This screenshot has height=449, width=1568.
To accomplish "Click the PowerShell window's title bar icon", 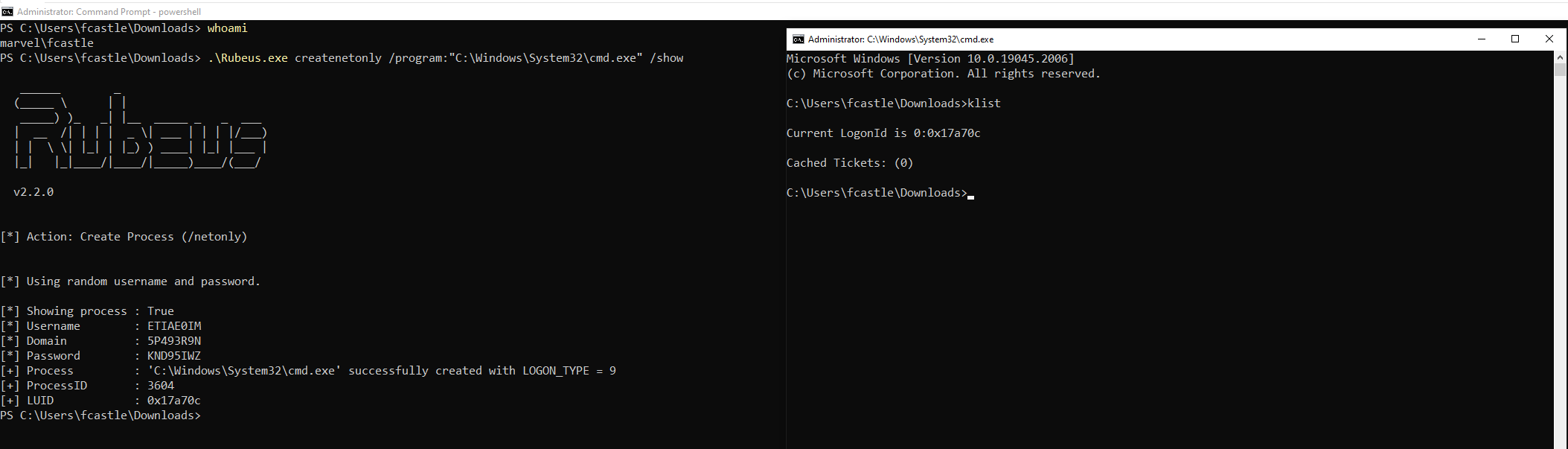I will point(7,11).
